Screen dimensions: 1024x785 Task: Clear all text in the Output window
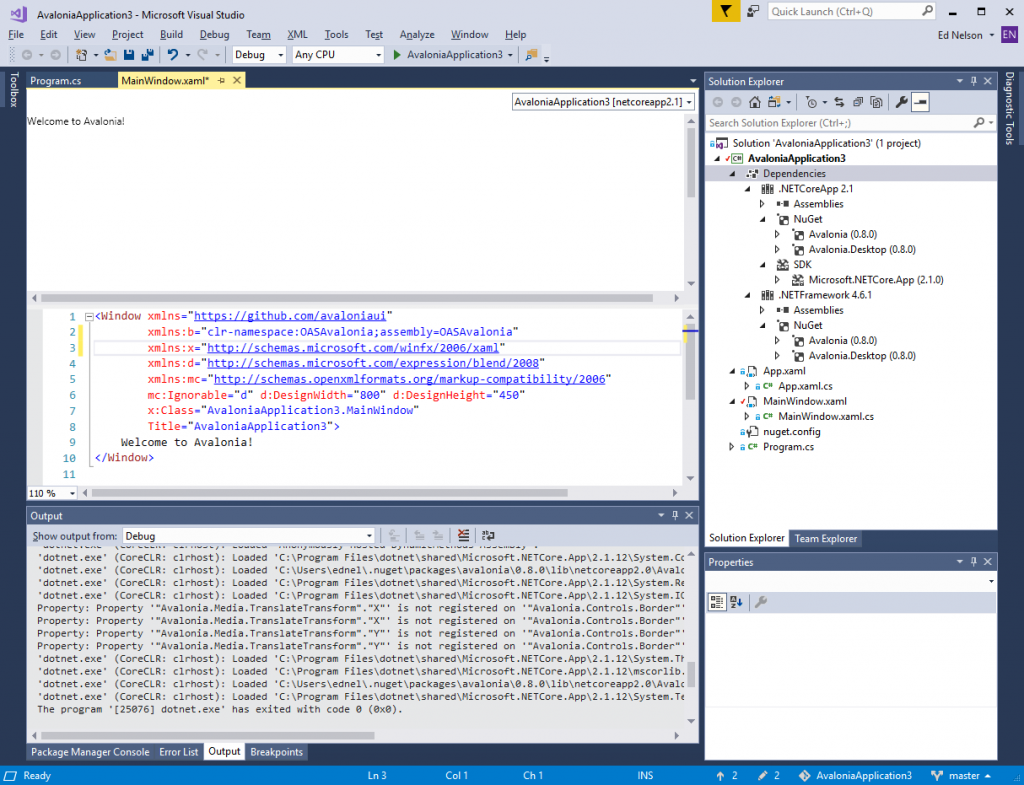(463, 536)
